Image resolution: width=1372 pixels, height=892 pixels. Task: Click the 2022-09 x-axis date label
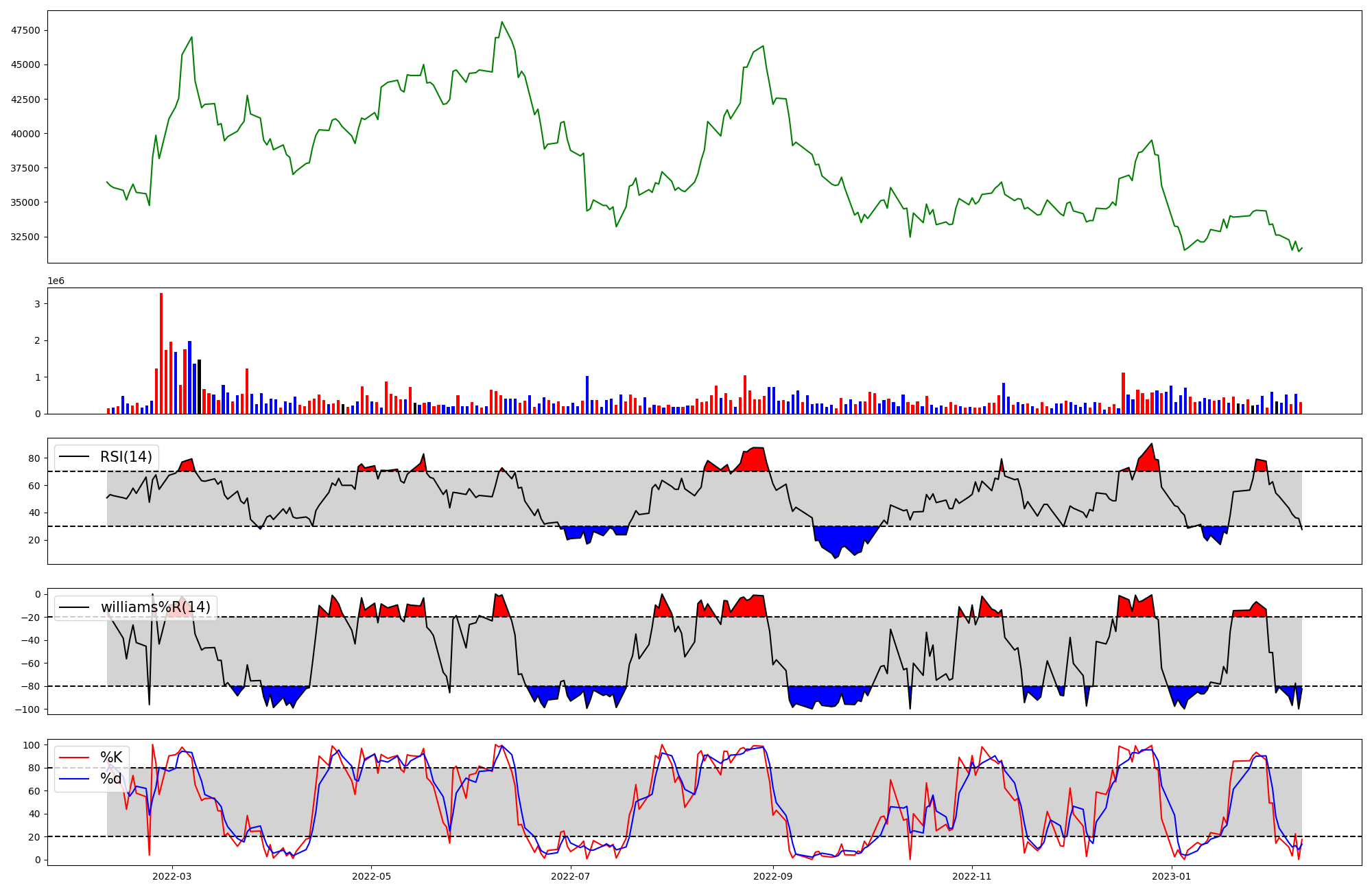(773, 876)
